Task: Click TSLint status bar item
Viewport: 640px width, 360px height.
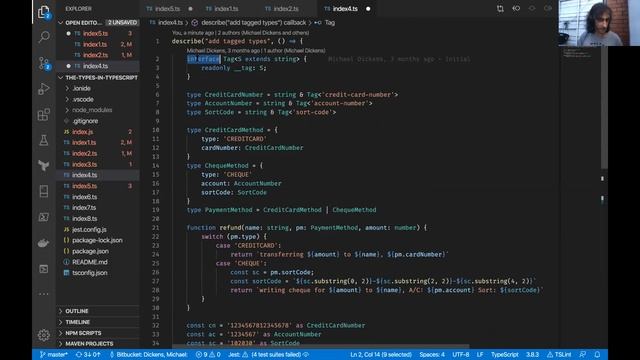Action: (559, 354)
